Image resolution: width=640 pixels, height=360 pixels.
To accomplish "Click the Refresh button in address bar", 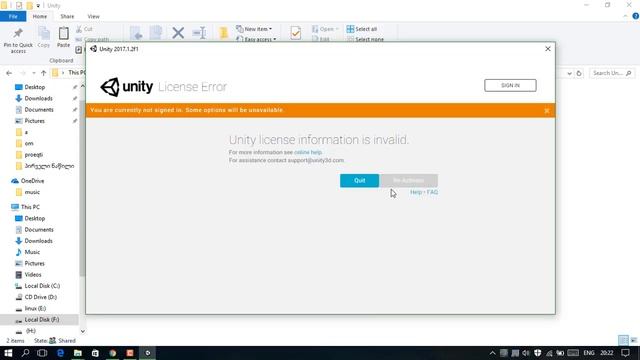I will [579, 73].
